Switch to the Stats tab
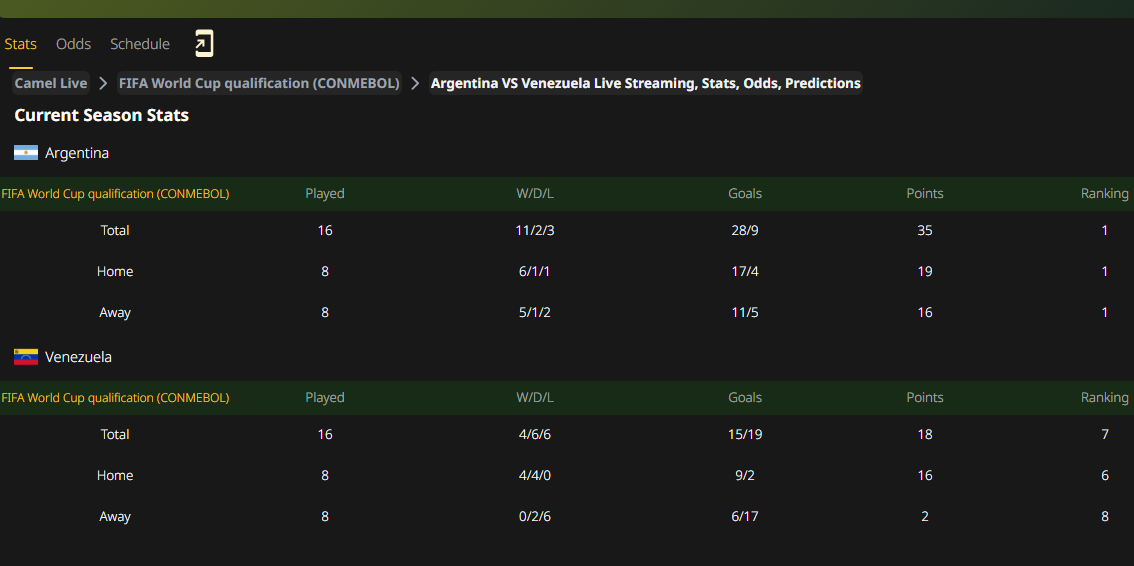1134x566 pixels. [x=20, y=44]
